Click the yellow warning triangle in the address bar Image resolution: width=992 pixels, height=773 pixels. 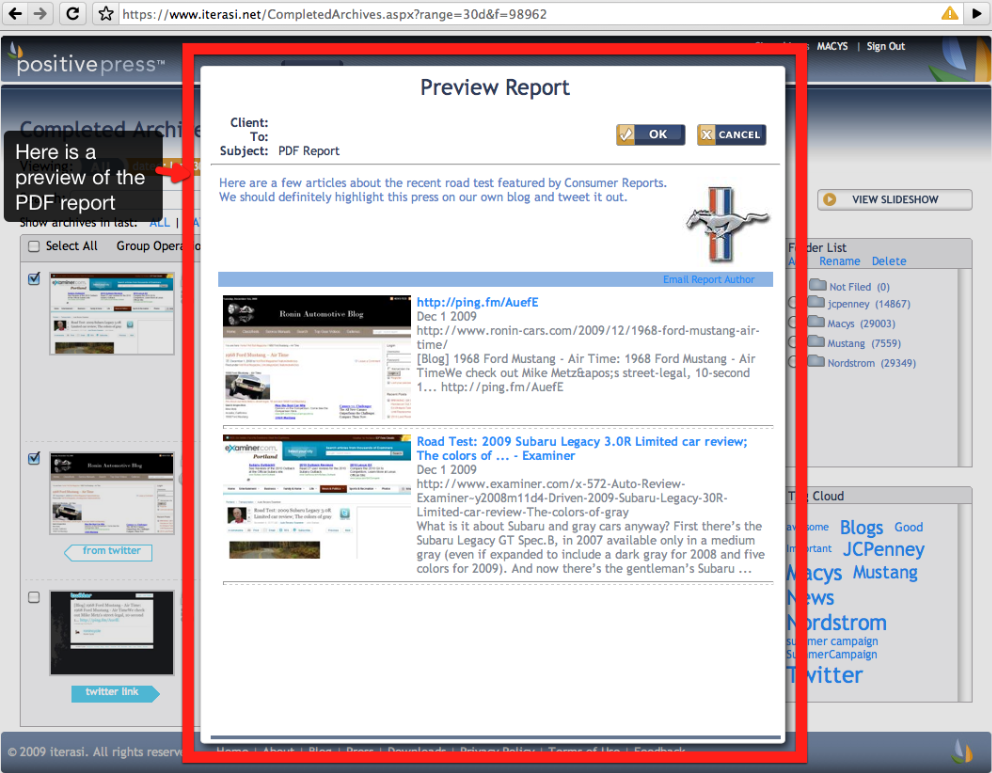[x=949, y=13]
